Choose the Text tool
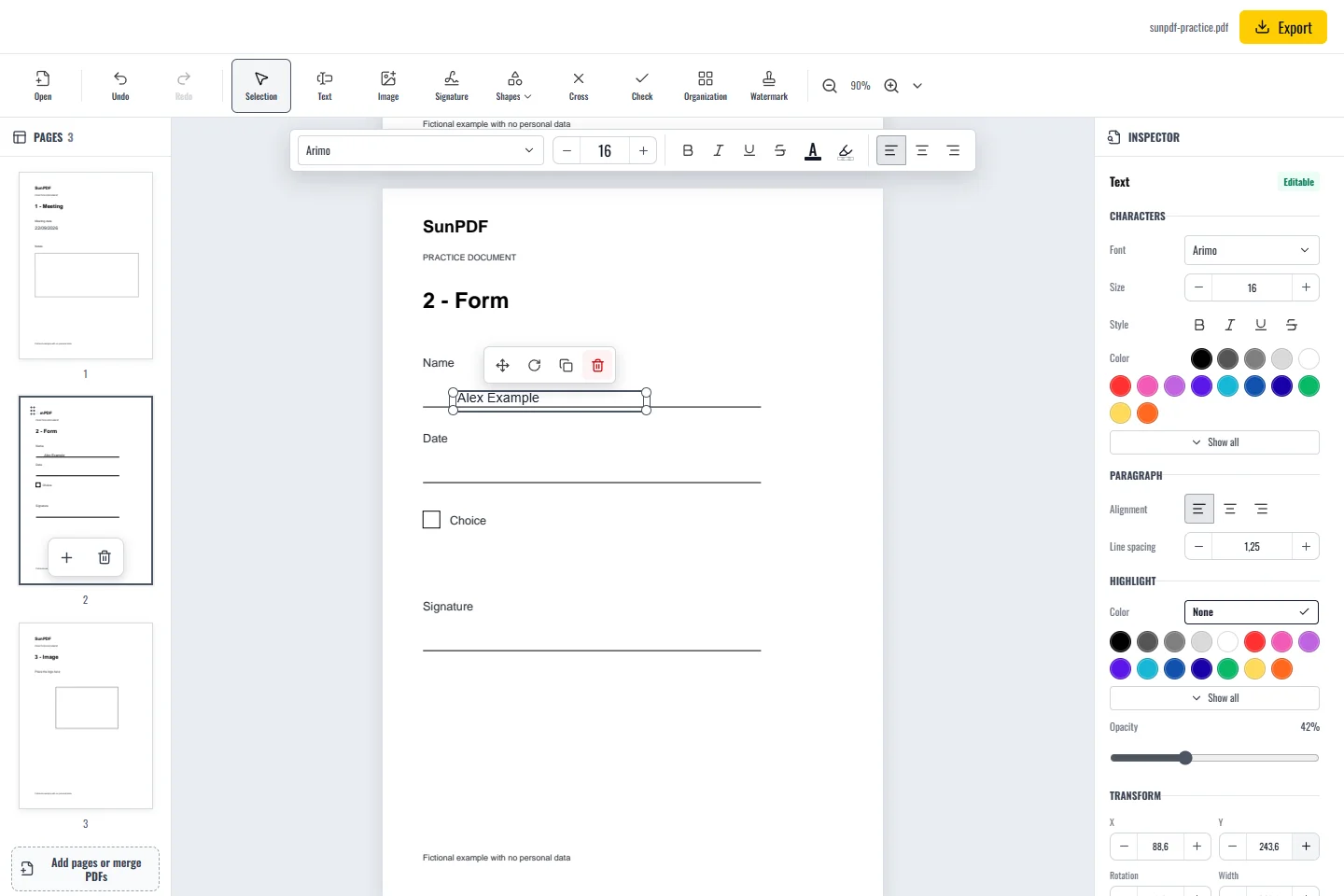The width and height of the screenshot is (1344, 896). [325, 86]
